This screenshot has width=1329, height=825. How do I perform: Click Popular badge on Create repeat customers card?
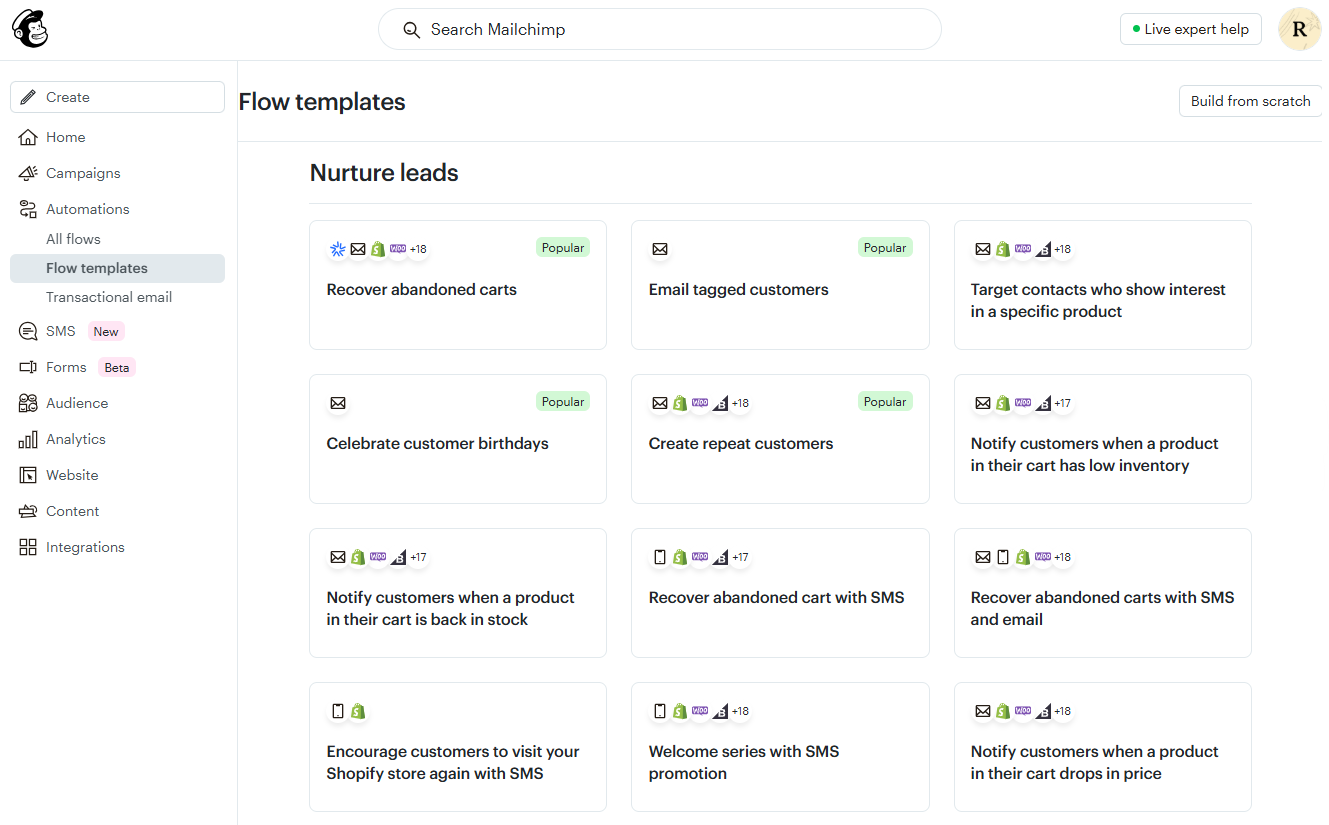point(885,402)
